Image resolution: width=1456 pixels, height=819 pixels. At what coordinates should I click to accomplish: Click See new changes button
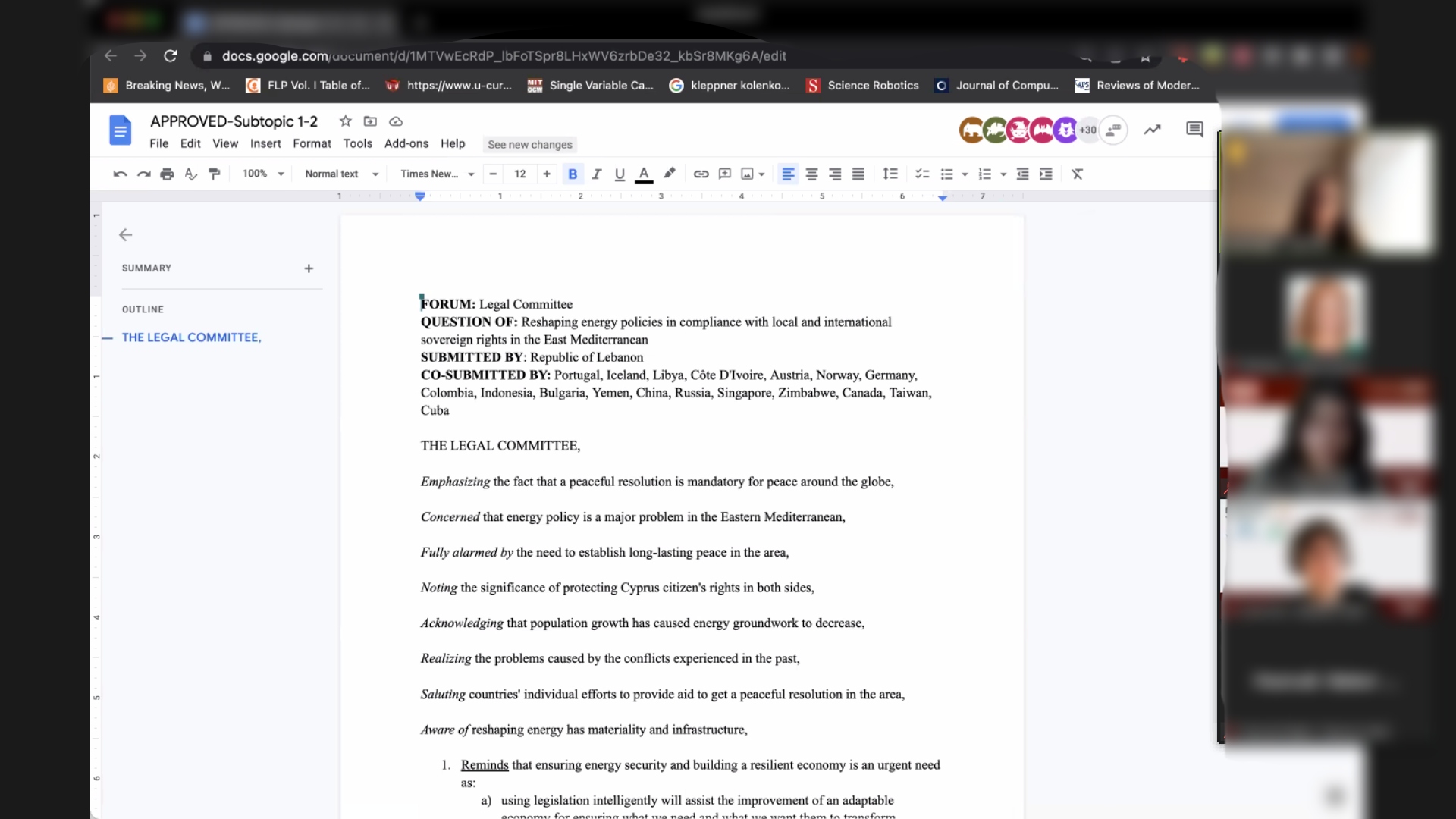click(529, 145)
